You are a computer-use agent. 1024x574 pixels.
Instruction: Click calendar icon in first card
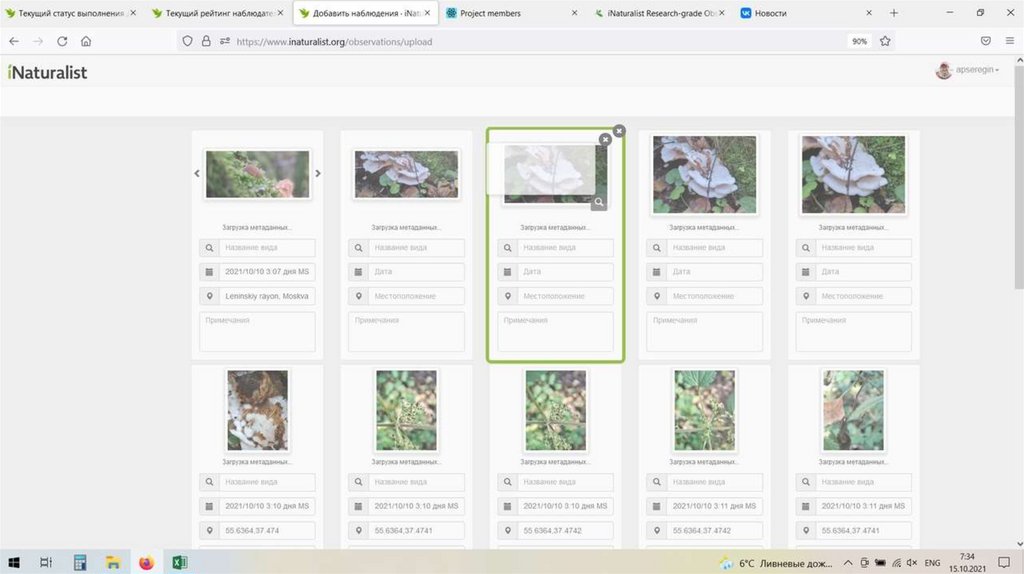(209, 272)
